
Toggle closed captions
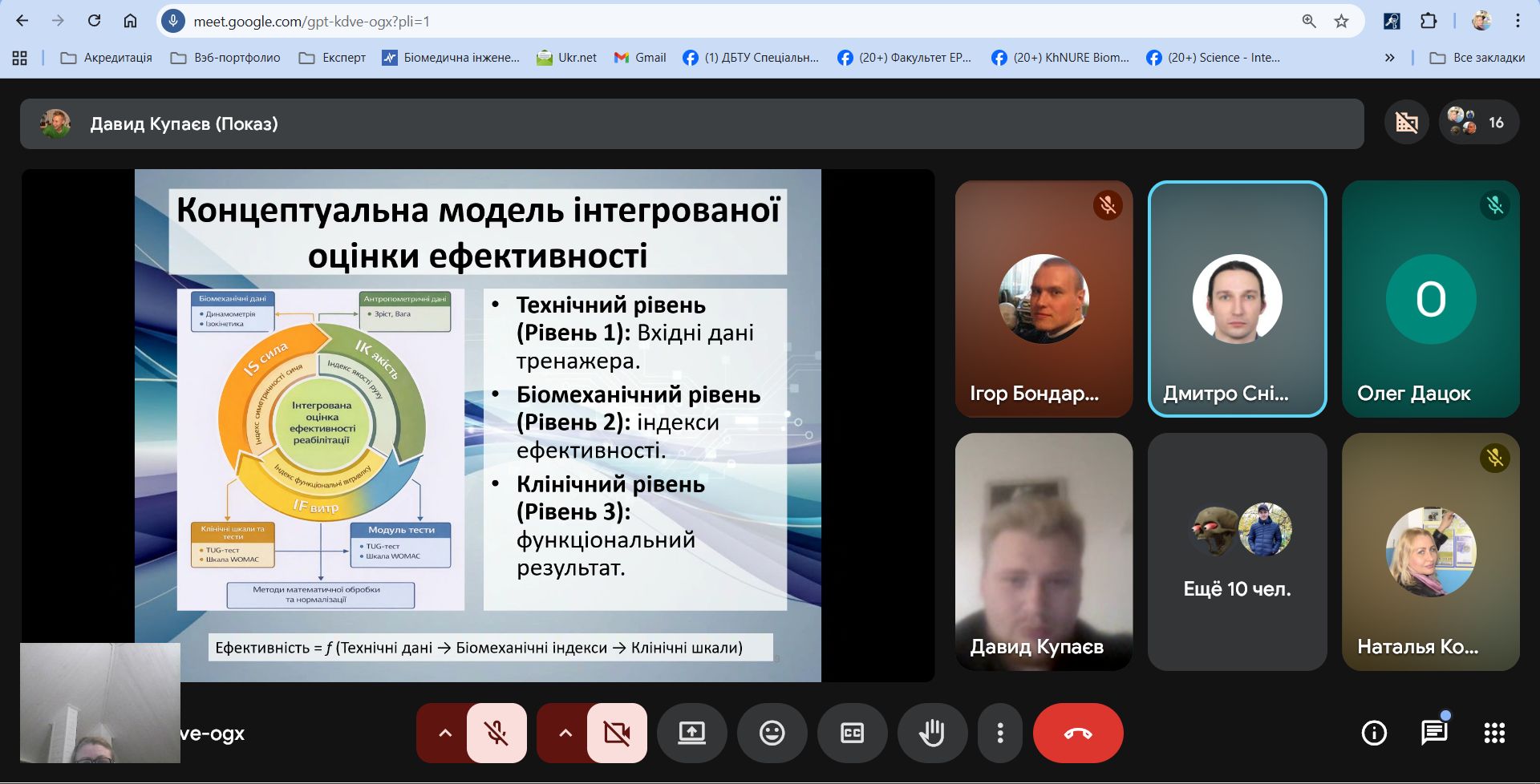pyautogui.click(x=852, y=733)
